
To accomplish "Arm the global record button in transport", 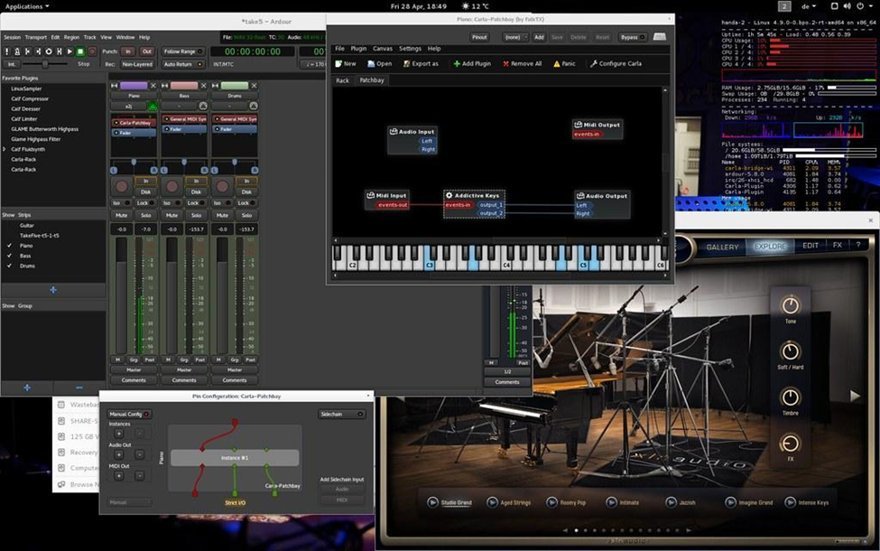I will click(91, 52).
